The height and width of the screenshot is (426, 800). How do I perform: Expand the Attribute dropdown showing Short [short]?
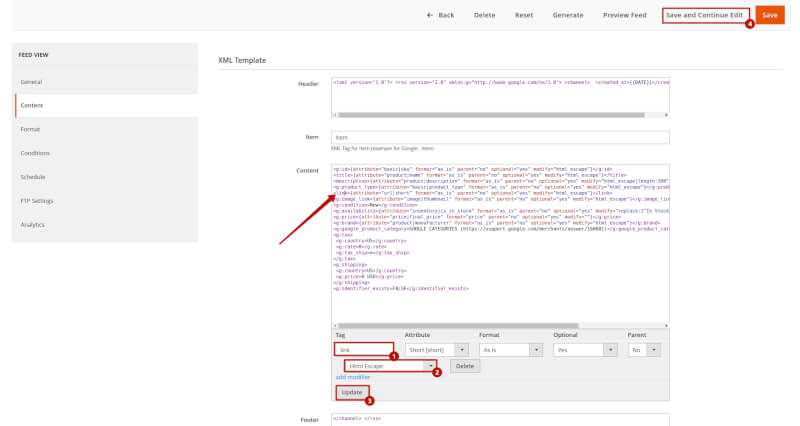(x=436, y=350)
